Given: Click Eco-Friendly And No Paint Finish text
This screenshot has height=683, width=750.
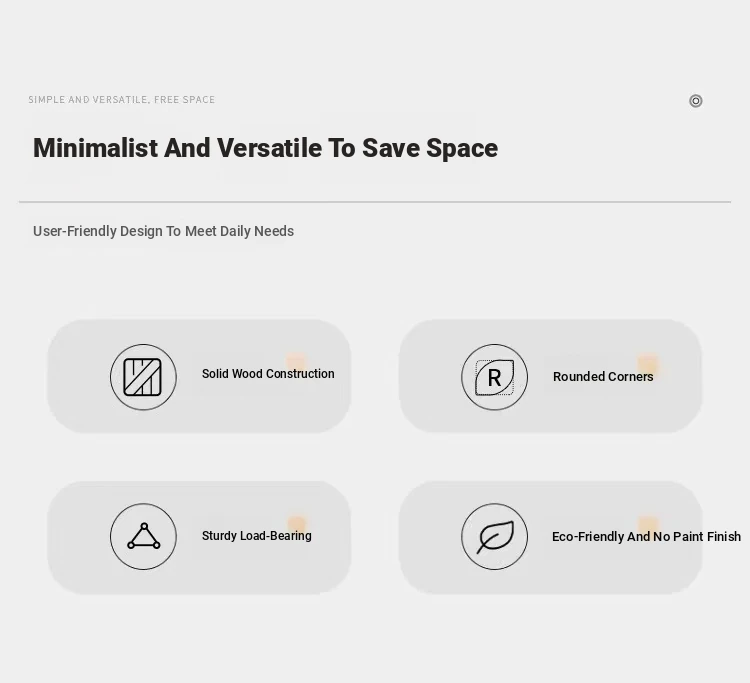Looking at the screenshot, I should (646, 537).
